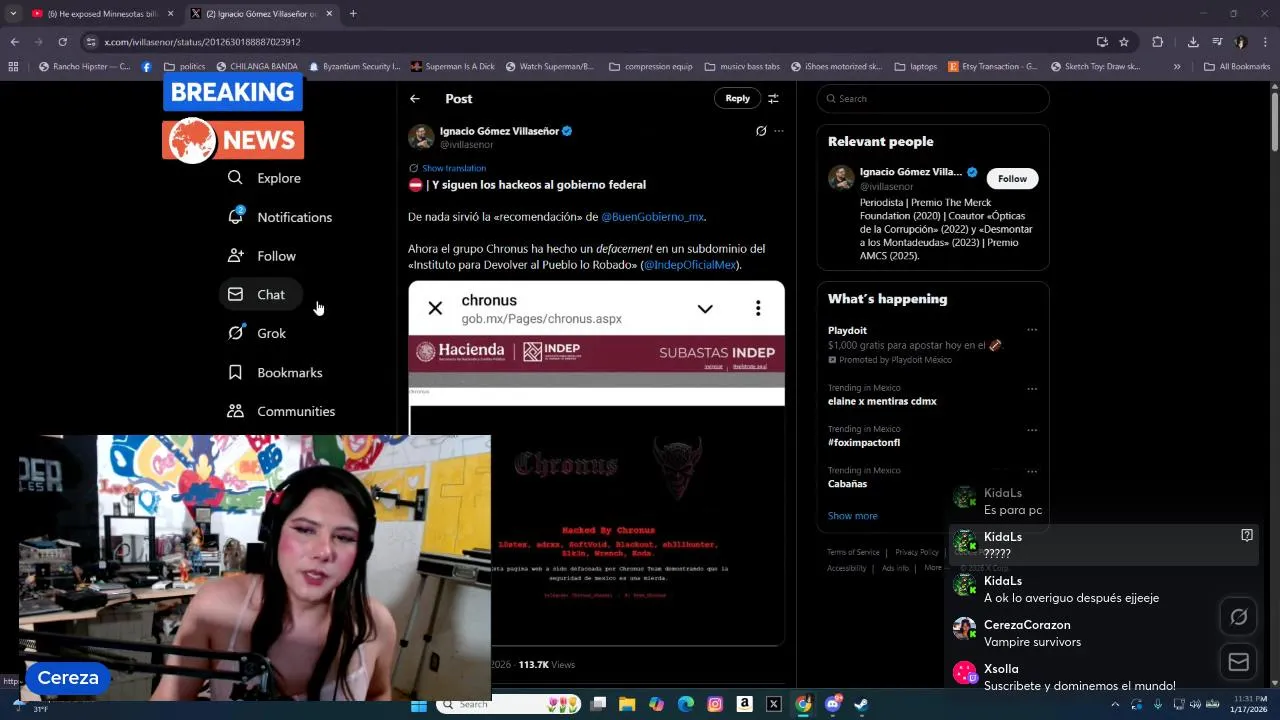The height and width of the screenshot is (720, 1280).
Task: Open floating Messages envelope button
Action: (1239, 661)
